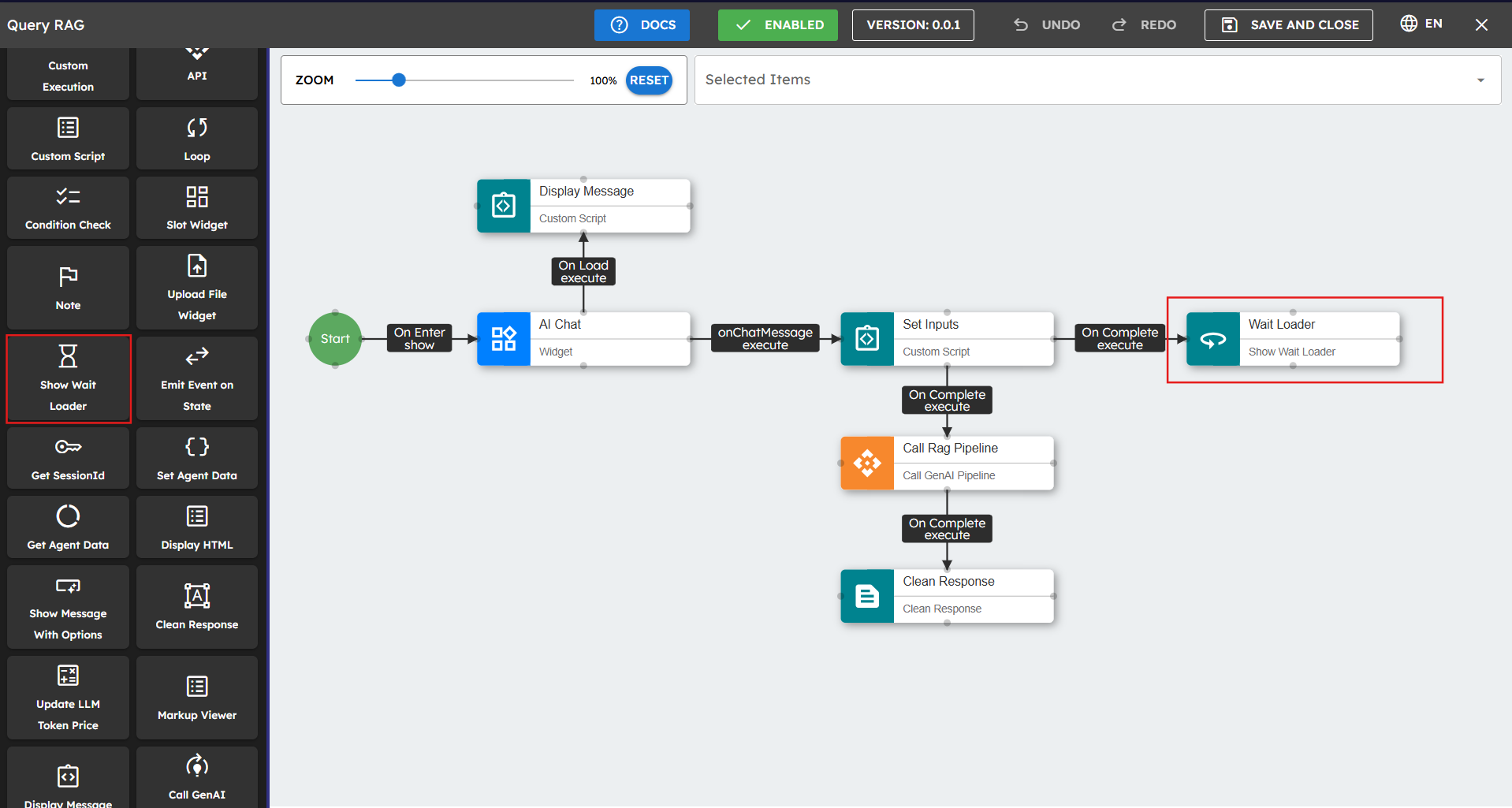This screenshot has height=808, width=1512.
Task: Choose the Upload File Widget tool
Action: click(196, 288)
